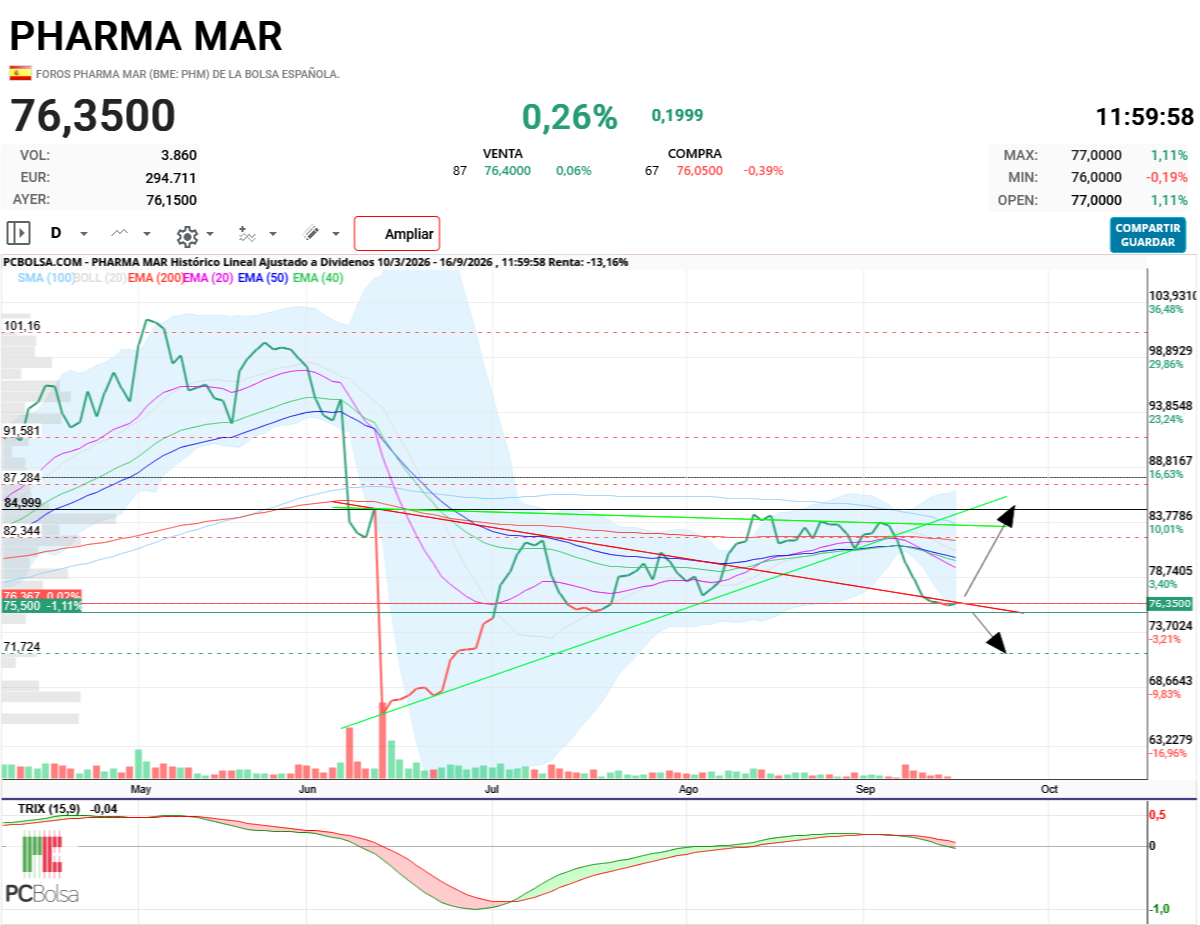Click the 84,999 price level label
Viewport: 1200px width, 925px height.
[x=22, y=502]
